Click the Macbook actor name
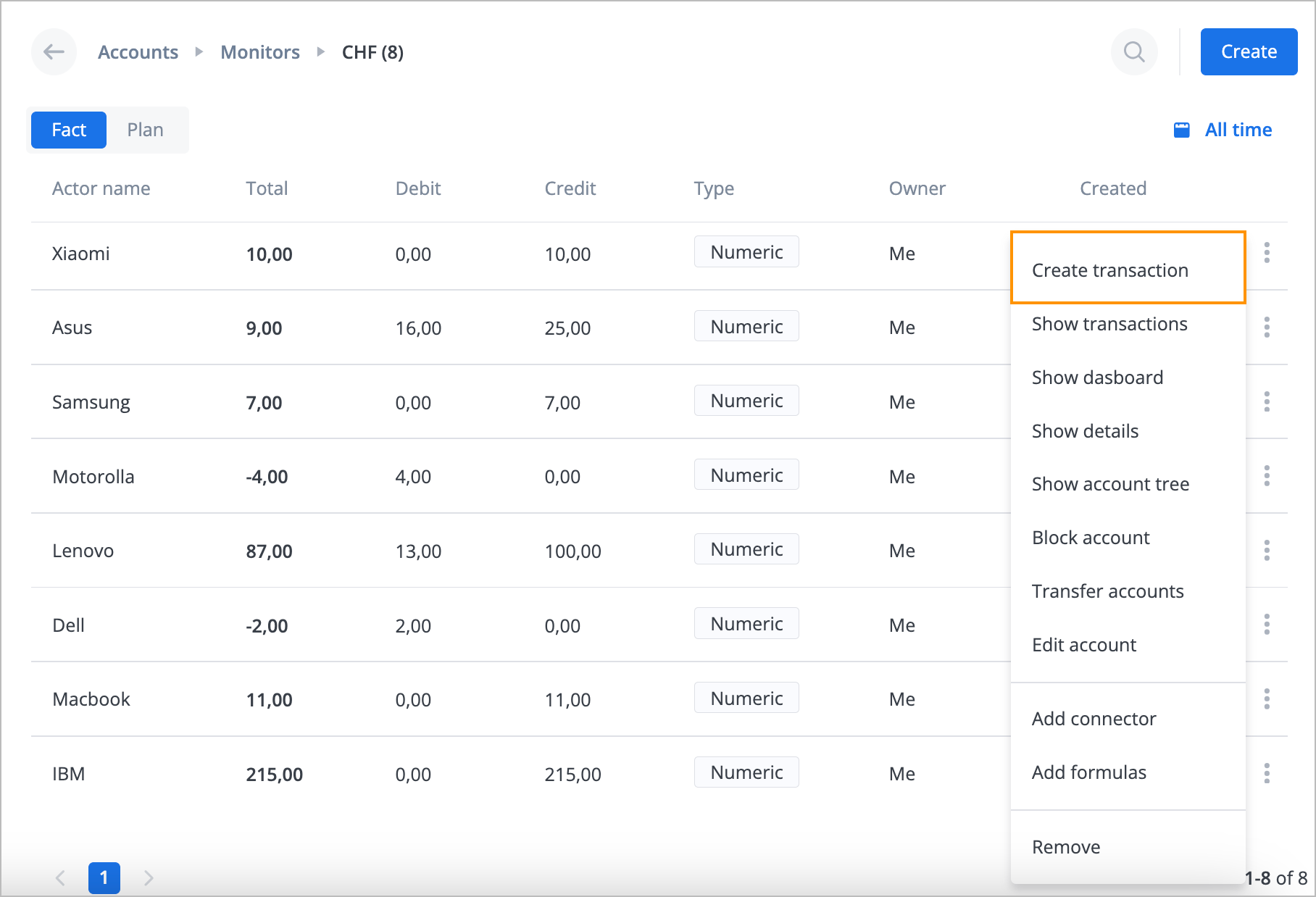This screenshot has height=897, width=1316. click(x=91, y=699)
